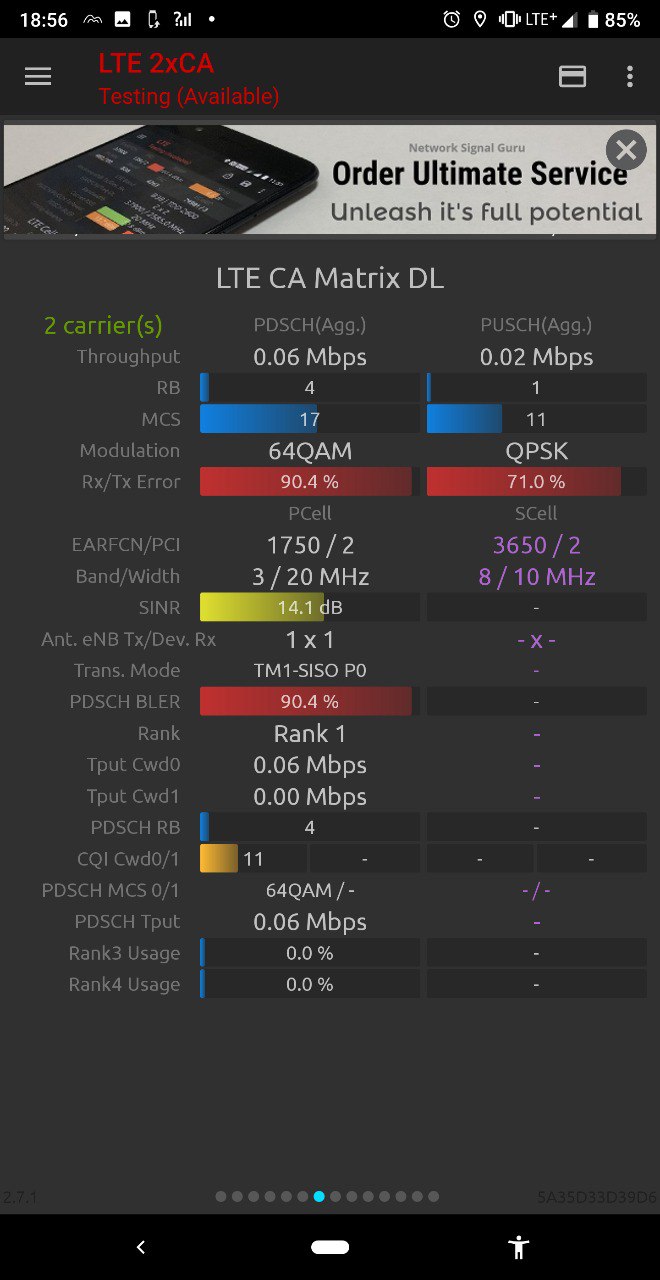
Task: Tap the Testing (Available) status label
Action: click(x=189, y=96)
